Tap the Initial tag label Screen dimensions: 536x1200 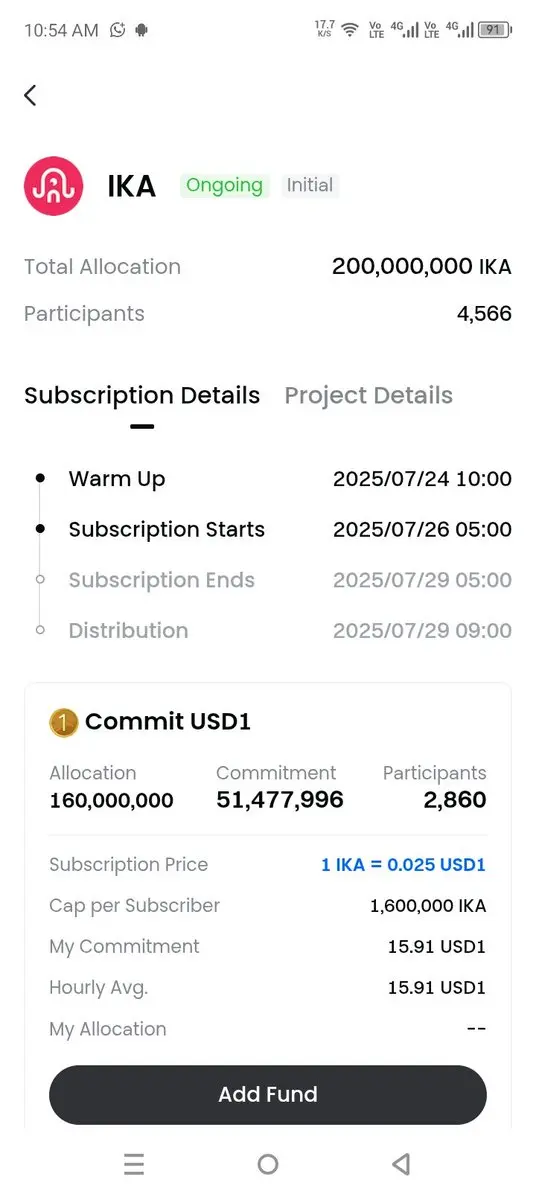click(x=310, y=185)
